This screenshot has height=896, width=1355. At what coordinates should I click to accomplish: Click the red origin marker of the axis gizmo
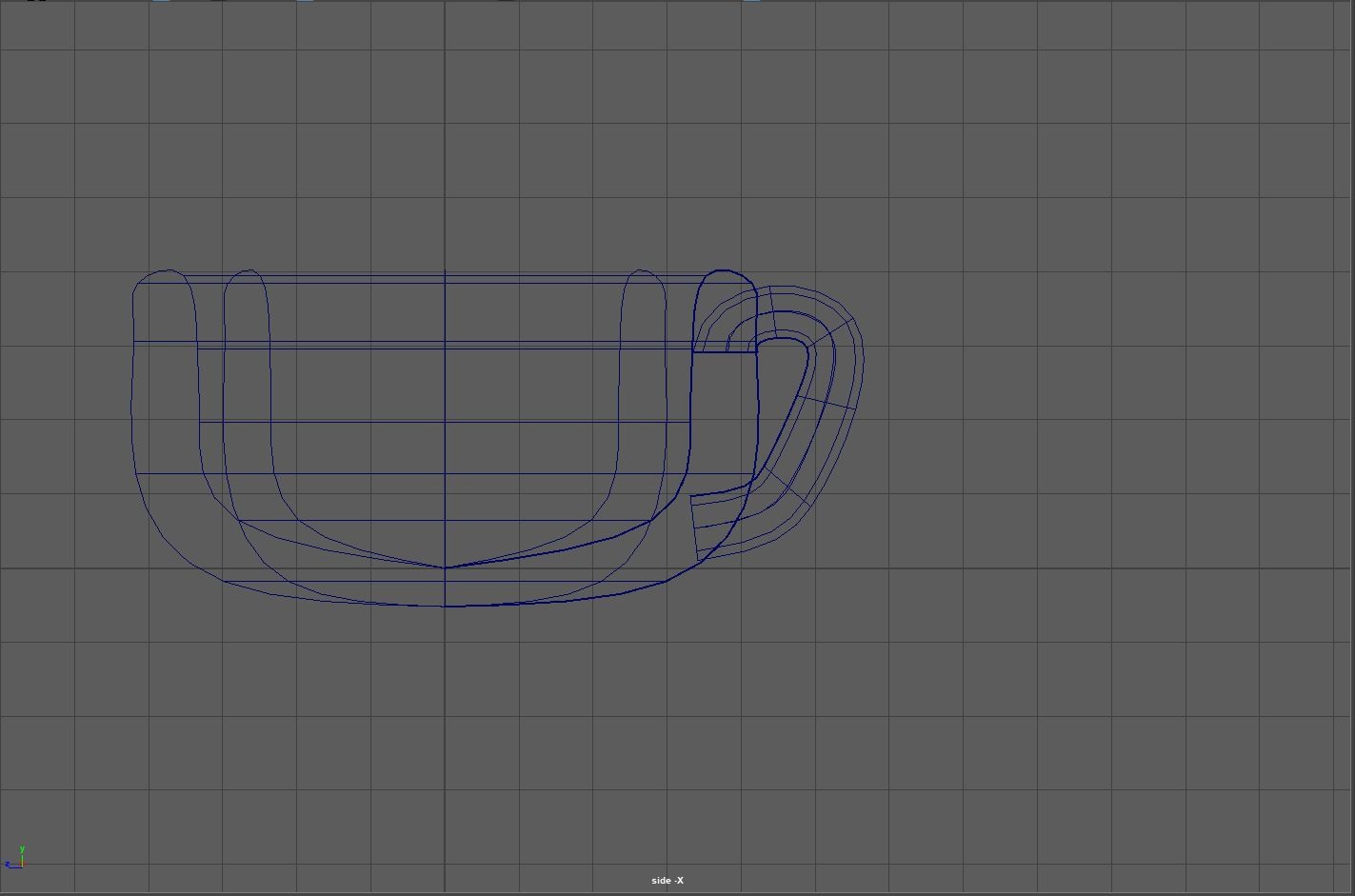click(x=21, y=865)
